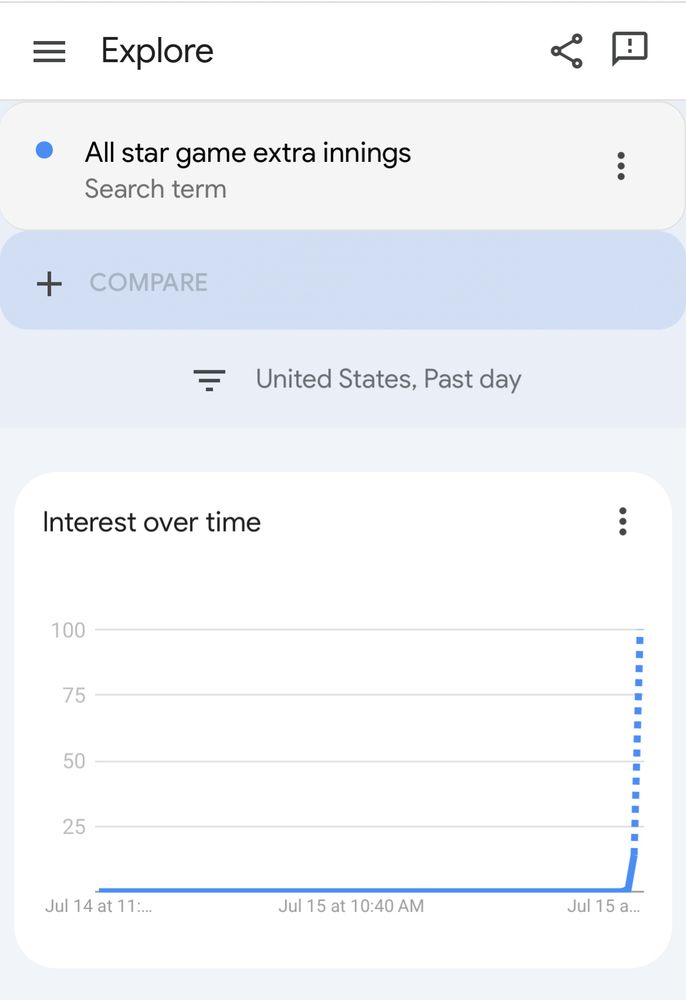The height and width of the screenshot is (1000, 686).
Task: Tap the plus icon beside Compare
Action: point(49,283)
